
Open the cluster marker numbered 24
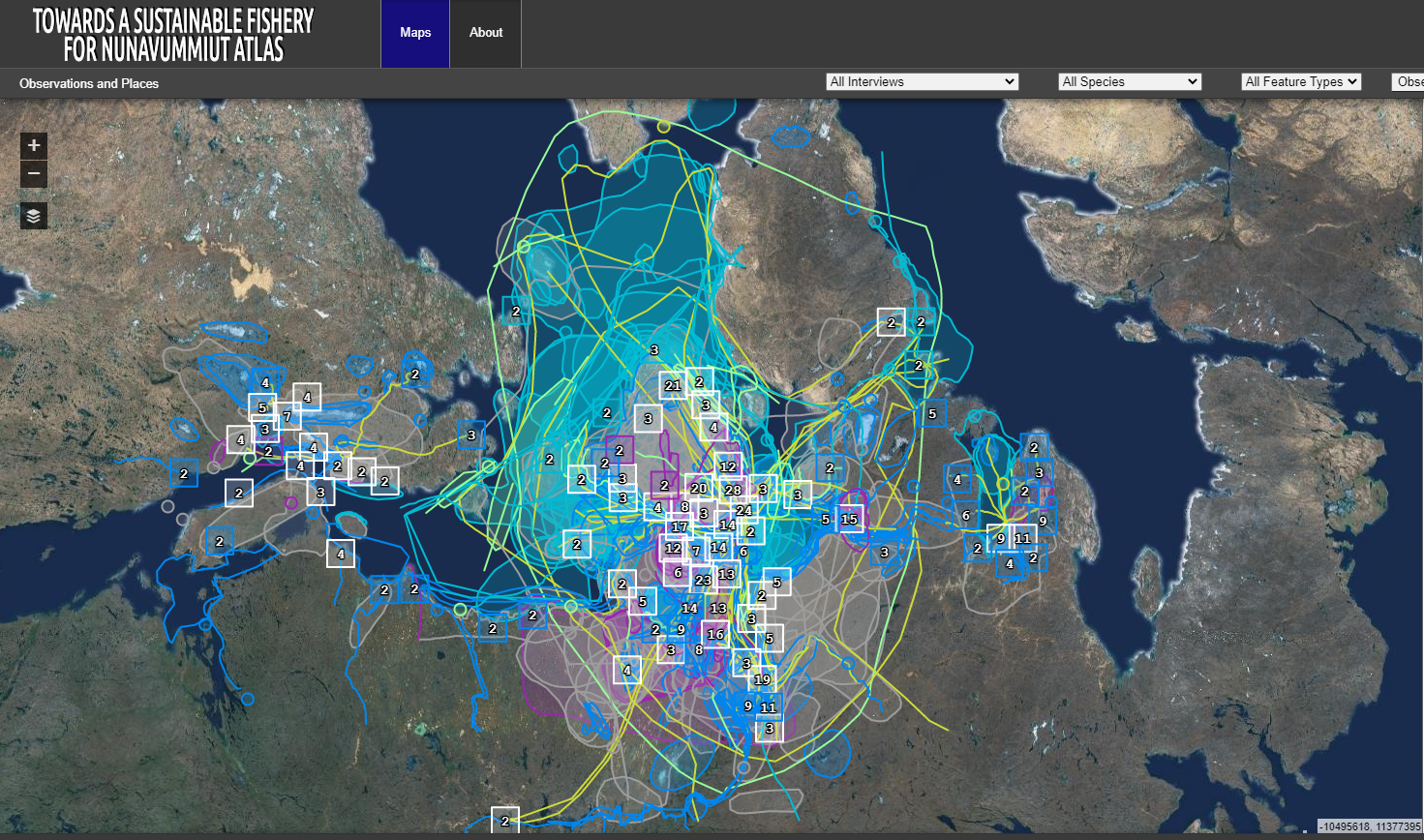(743, 510)
